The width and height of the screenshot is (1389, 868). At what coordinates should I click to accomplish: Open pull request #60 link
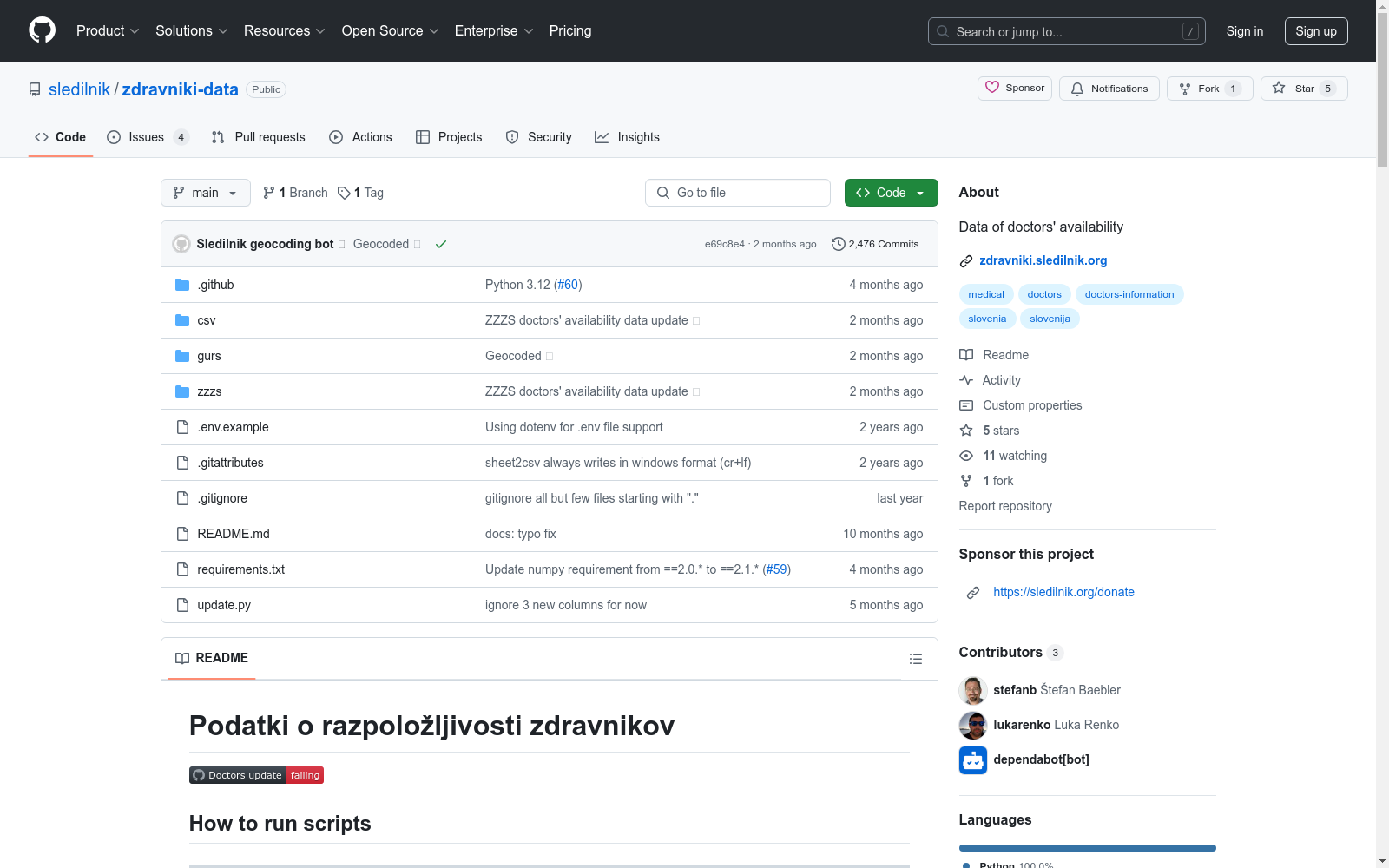click(568, 285)
